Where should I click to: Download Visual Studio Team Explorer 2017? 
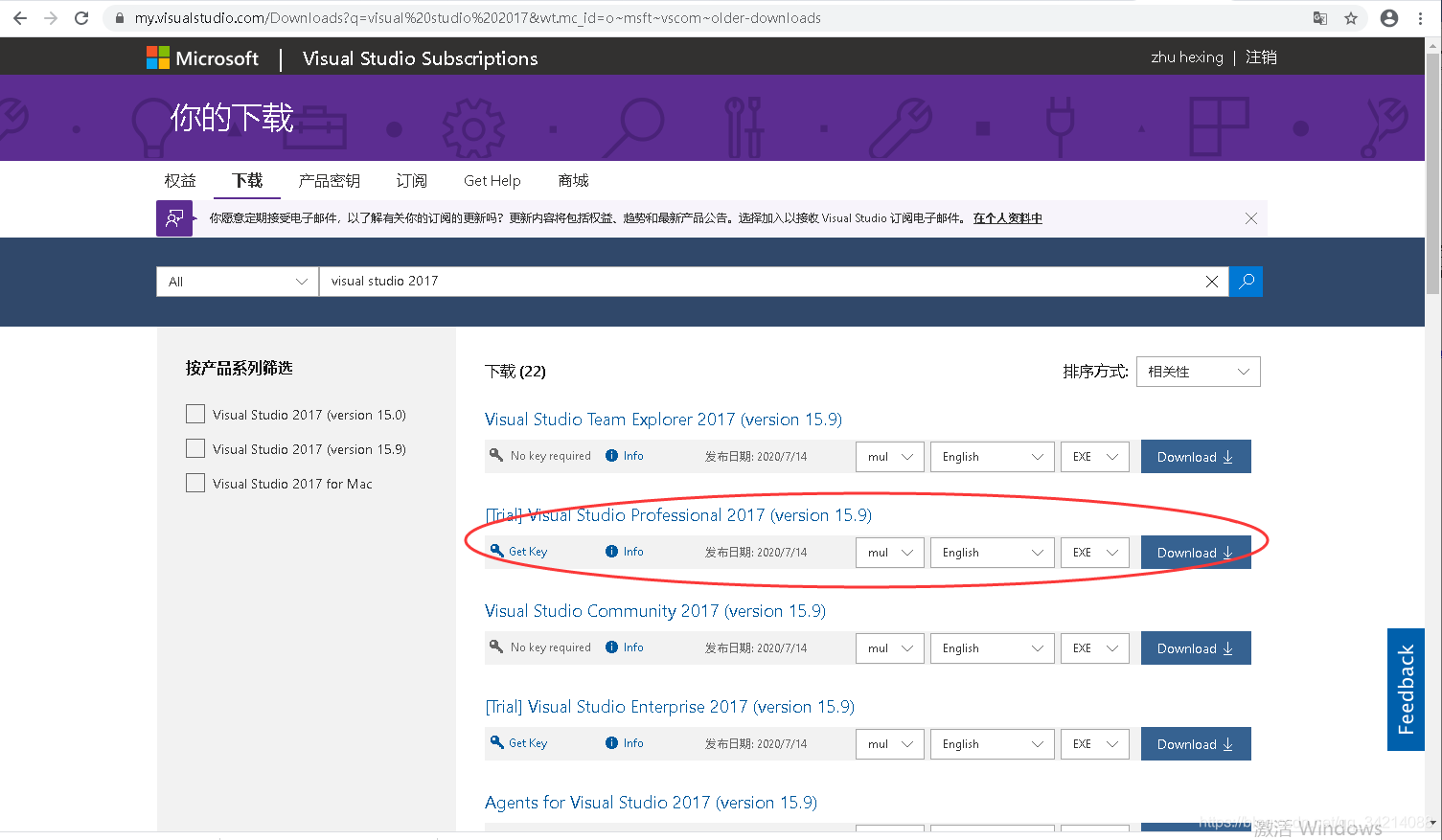click(x=1196, y=457)
